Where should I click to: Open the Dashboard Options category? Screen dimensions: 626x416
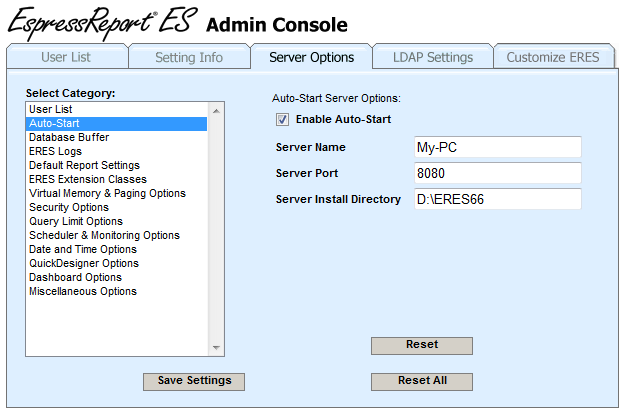[x=117, y=277]
